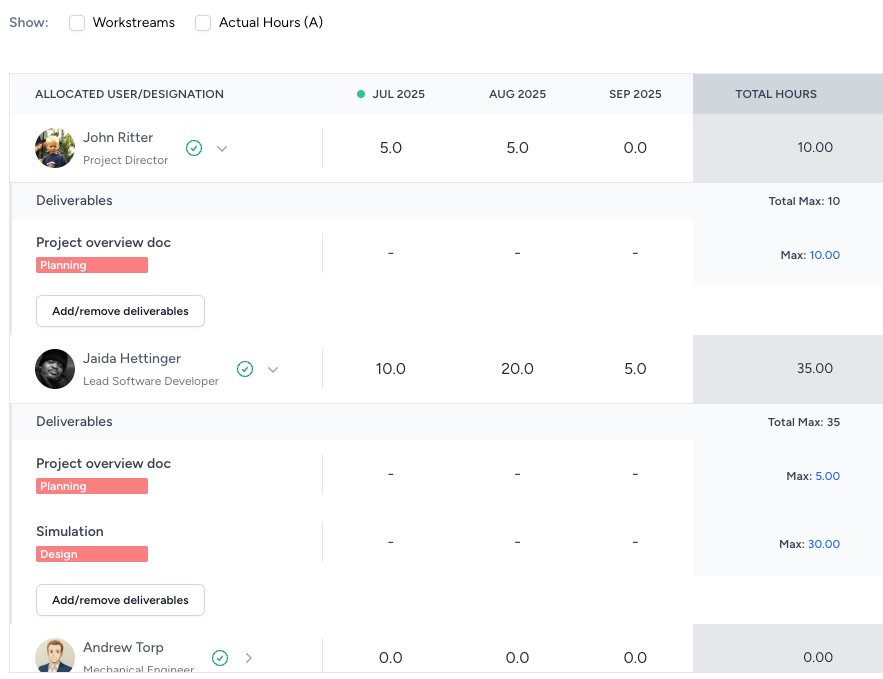Click Add/remove deliverables under John Ritter
Viewport: 883px width, 679px height.
tap(120, 311)
